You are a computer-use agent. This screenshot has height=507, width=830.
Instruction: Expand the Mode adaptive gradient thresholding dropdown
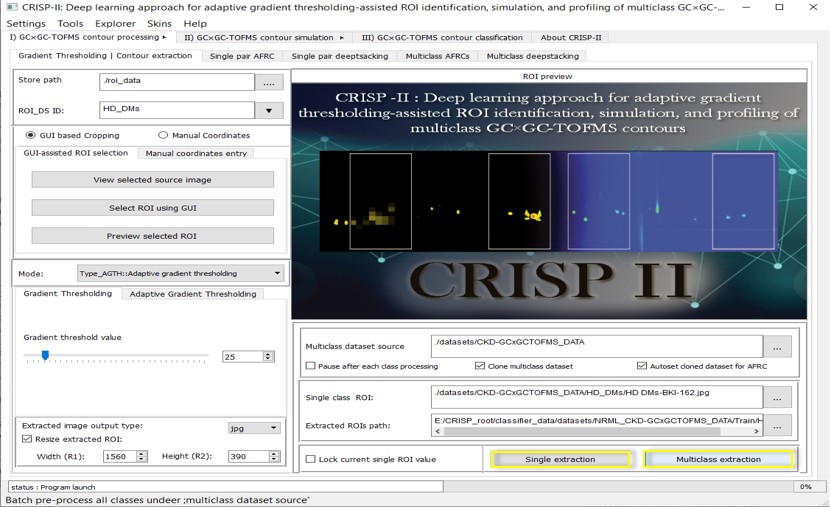[x=277, y=273]
